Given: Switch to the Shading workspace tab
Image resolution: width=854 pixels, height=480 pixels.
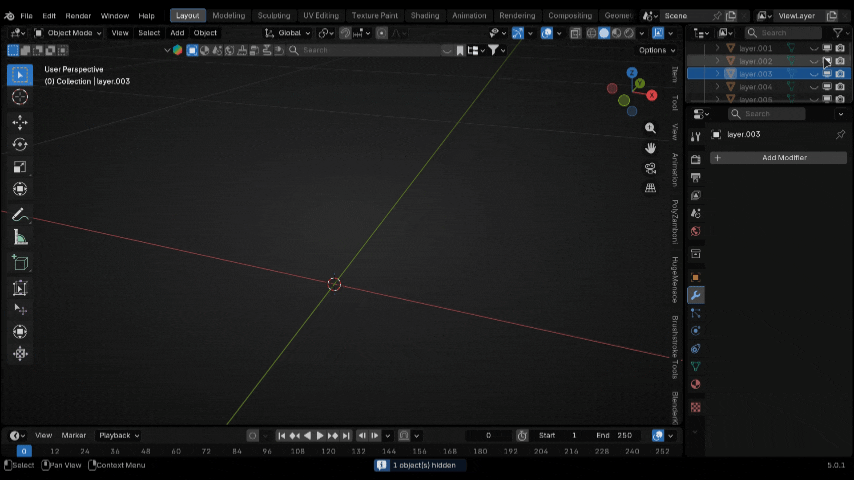Looking at the screenshot, I should click(x=425, y=16).
